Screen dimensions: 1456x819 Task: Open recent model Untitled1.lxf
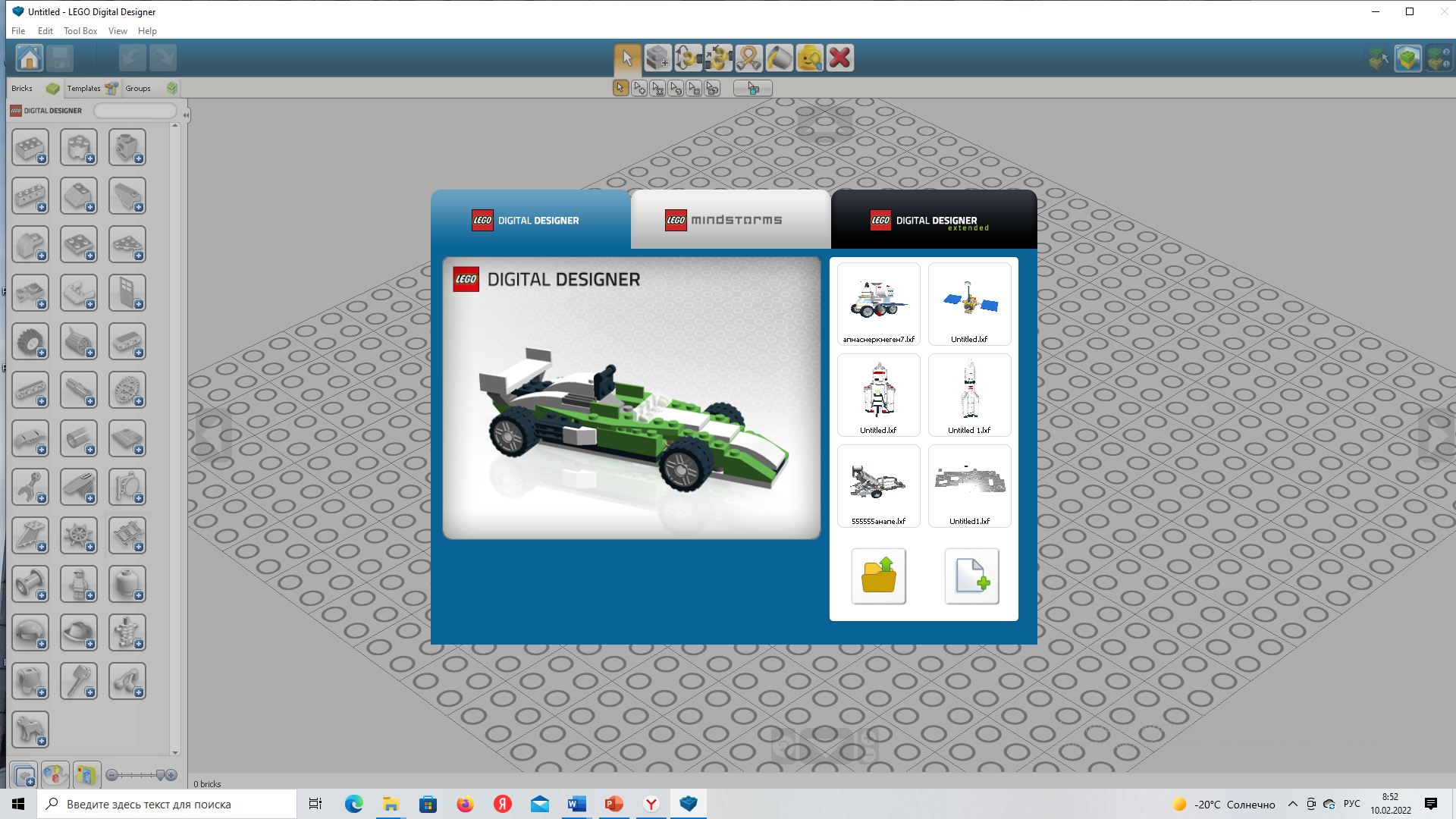click(969, 486)
